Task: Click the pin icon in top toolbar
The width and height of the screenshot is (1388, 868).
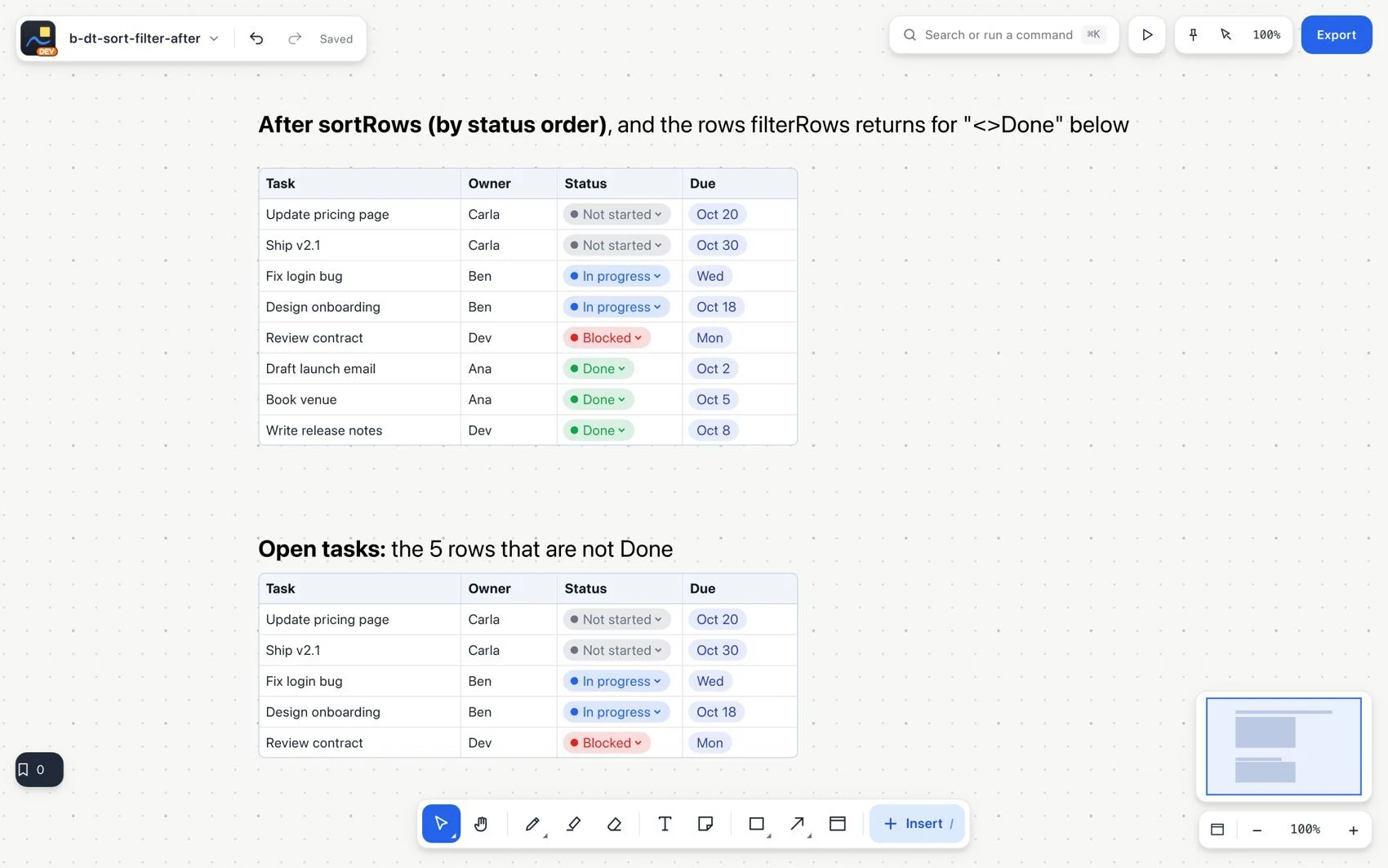Action: [x=1193, y=34]
